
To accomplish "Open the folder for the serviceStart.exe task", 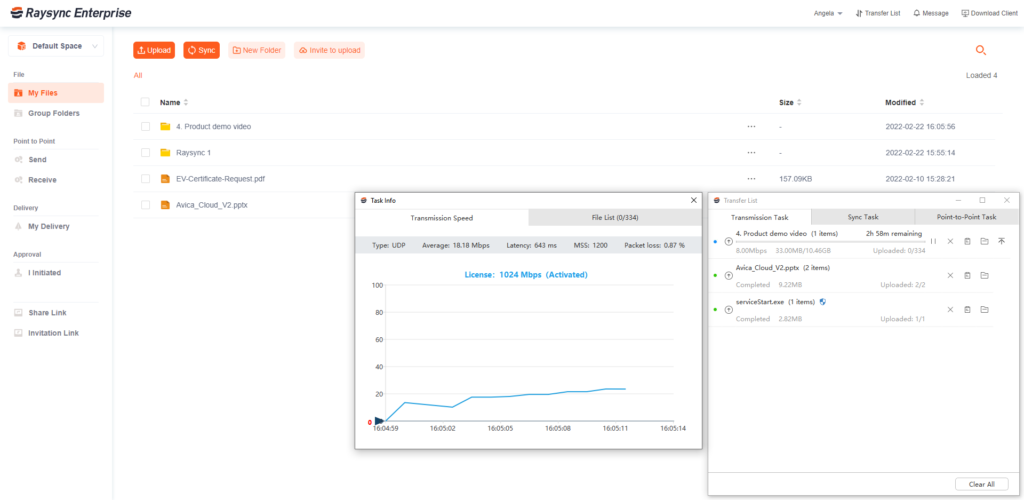I will (984, 309).
